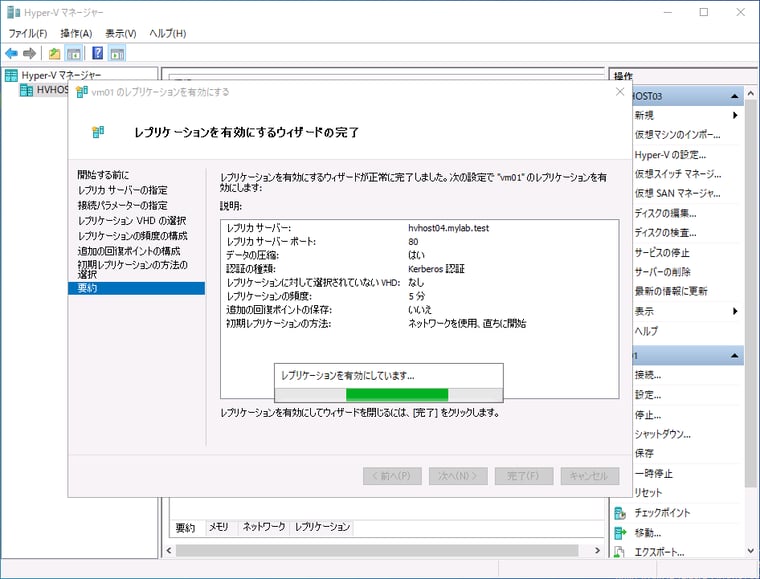Image resolution: width=760 pixels, height=579 pixels.
Task: Click the Back arrow toolbar icon
Action: pyautogui.click(x=11, y=53)
